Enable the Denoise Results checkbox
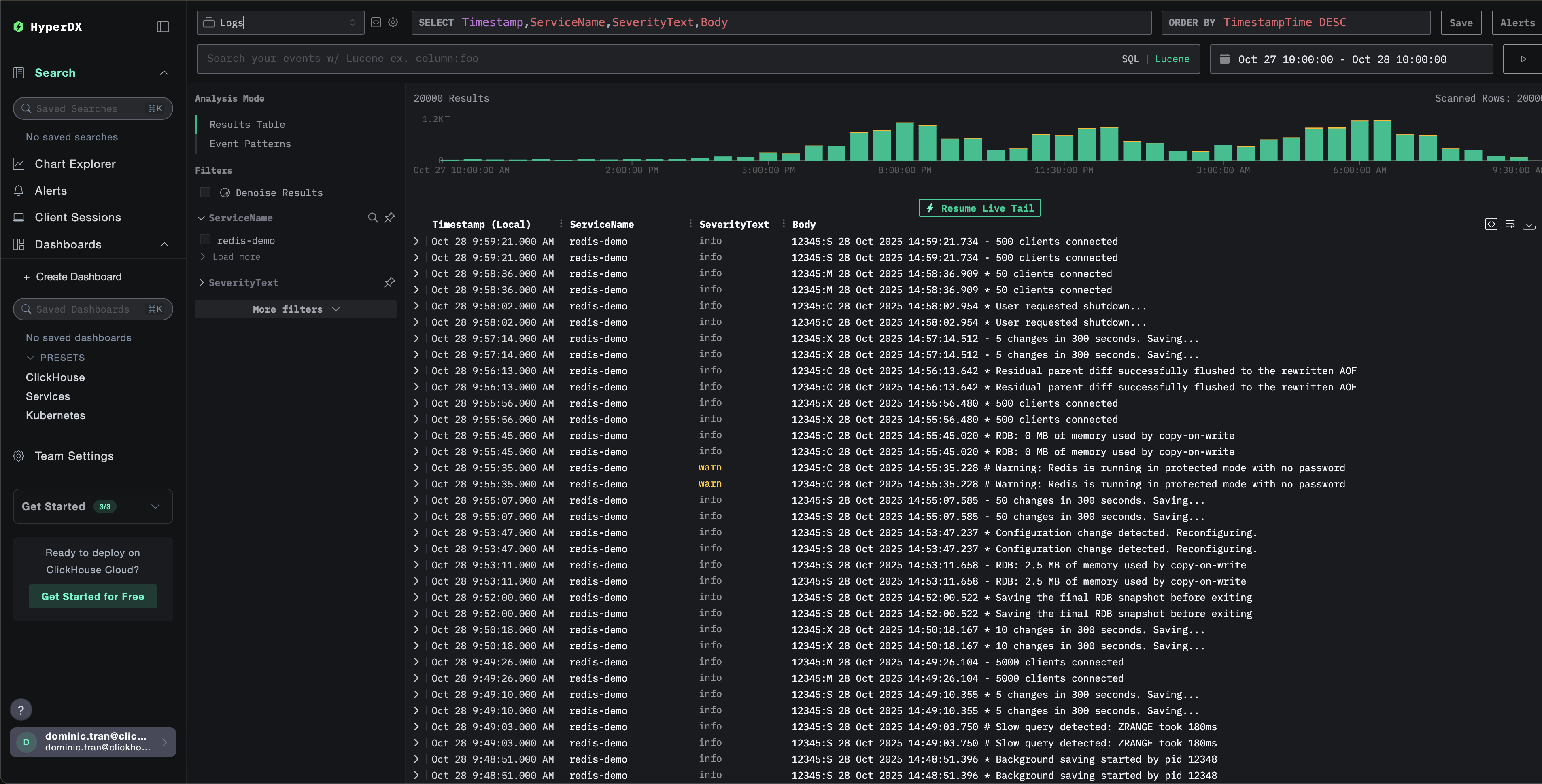The height and width of the screenshot is (784, 1542). (205, 192)
